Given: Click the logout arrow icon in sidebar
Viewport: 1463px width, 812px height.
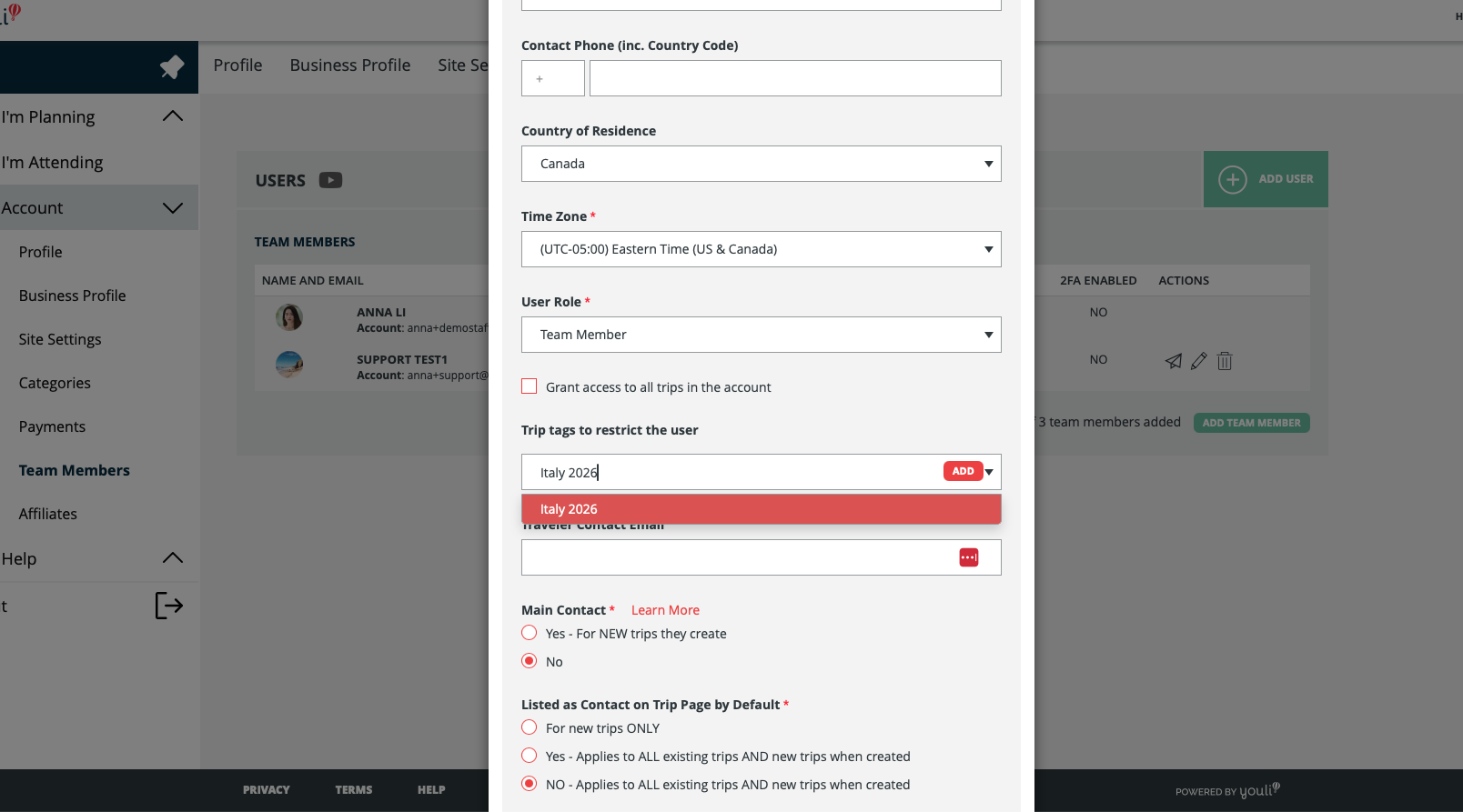Looking at the screenshot, I should 169,606.
